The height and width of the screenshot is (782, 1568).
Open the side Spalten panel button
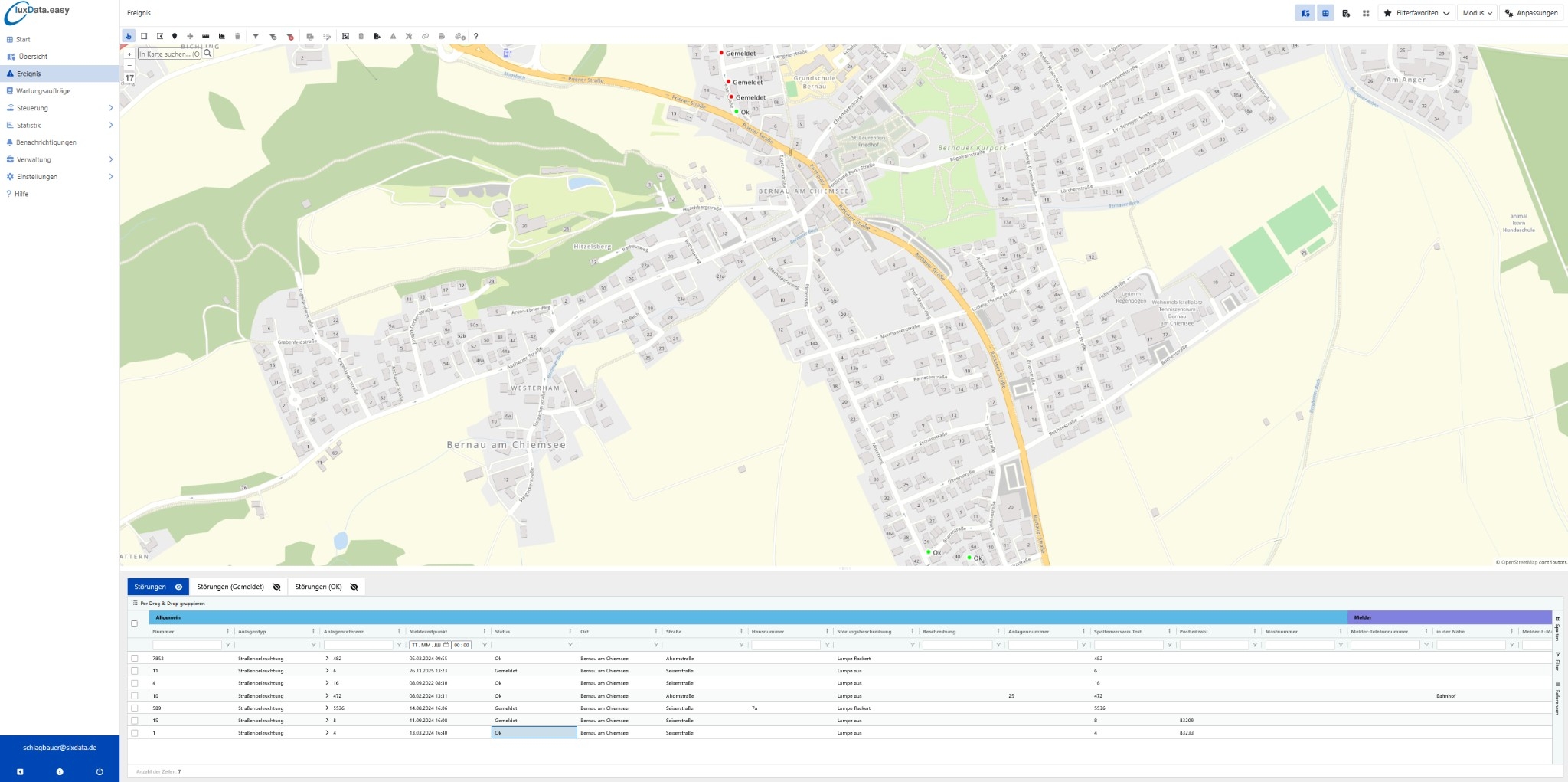1557,627
